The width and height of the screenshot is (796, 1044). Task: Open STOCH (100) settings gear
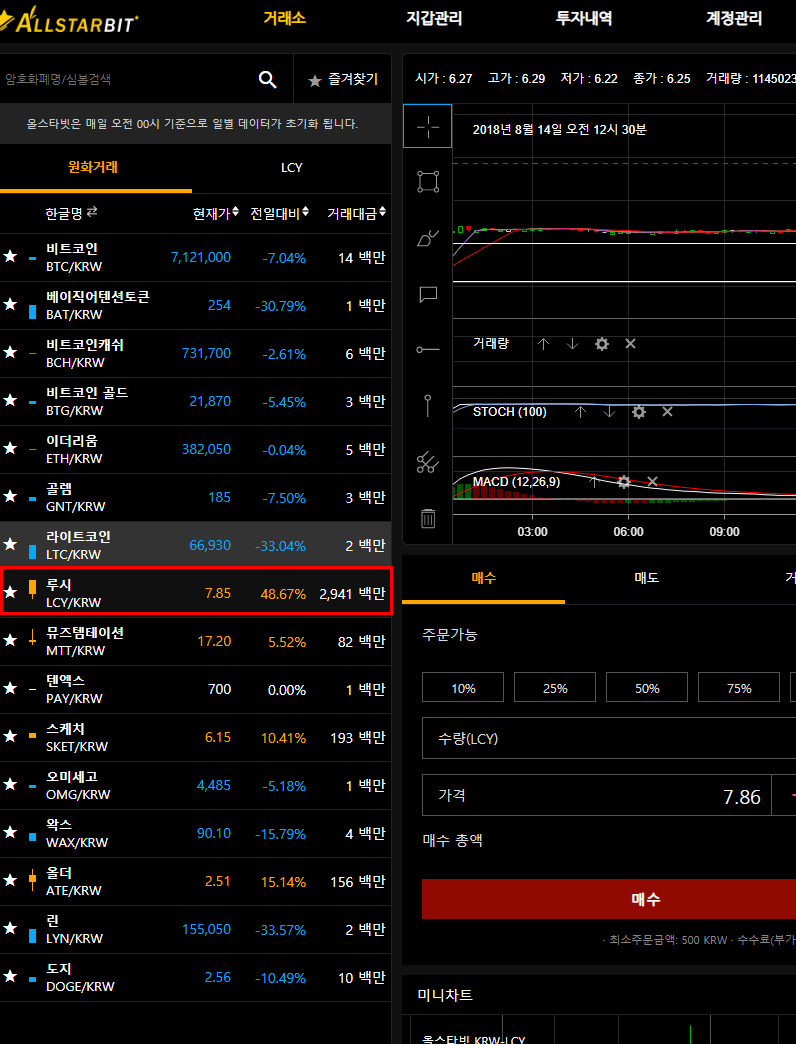(x=638, y=412)
